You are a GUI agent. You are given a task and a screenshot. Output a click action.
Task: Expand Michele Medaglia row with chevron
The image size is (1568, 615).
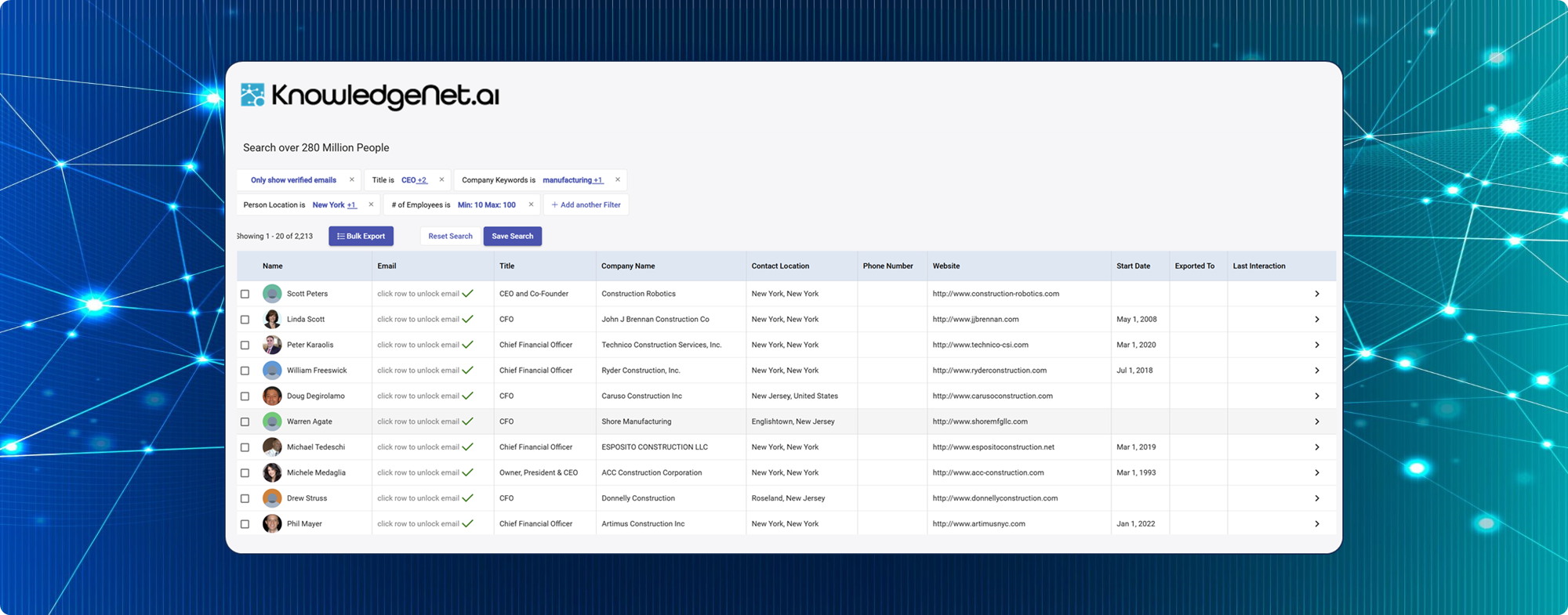tap(1317, 472)
